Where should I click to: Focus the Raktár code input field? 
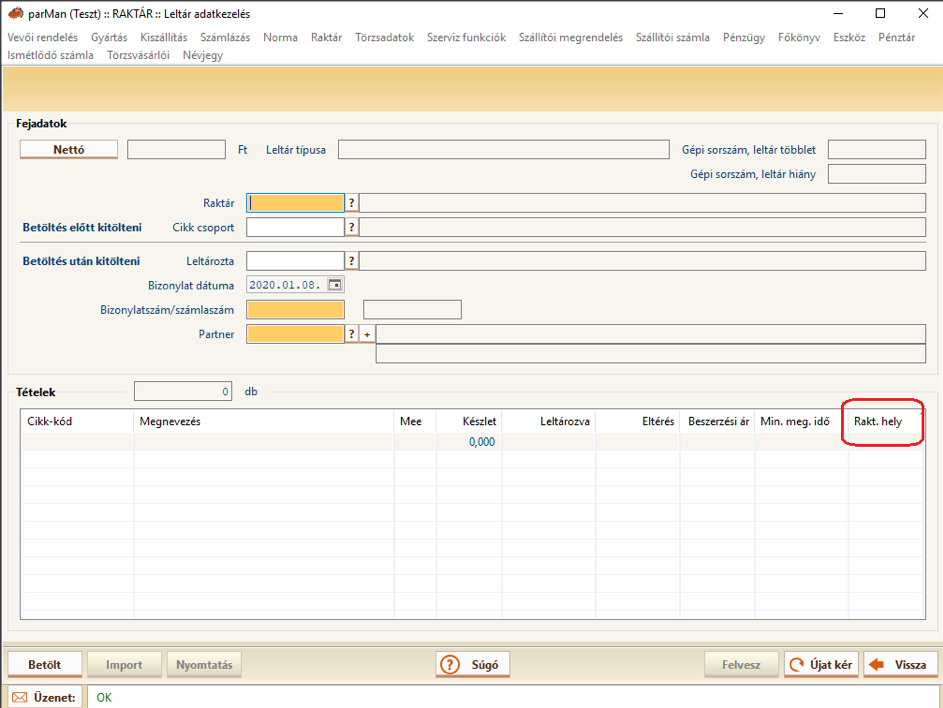coord(295,203)
